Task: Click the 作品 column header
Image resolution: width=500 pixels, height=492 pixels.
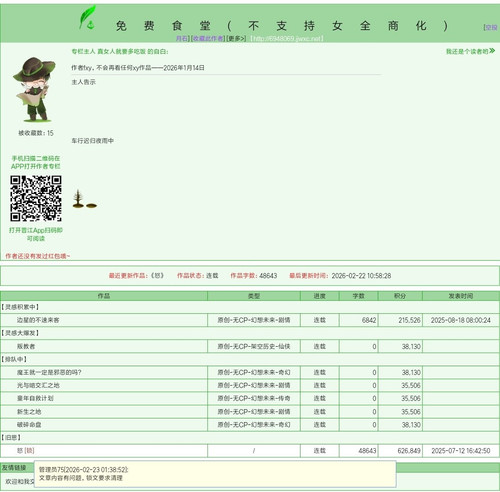Action: (104, 296)
